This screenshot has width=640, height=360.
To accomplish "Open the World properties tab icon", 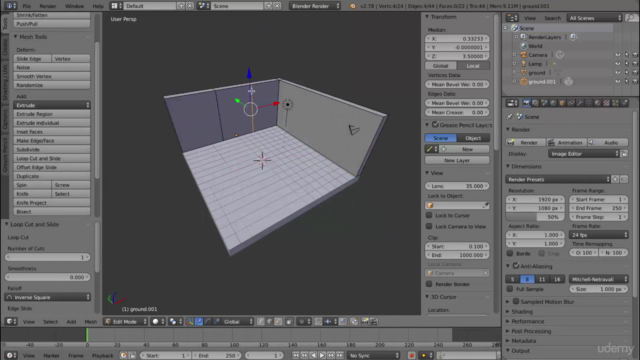I will coord(553,103).
